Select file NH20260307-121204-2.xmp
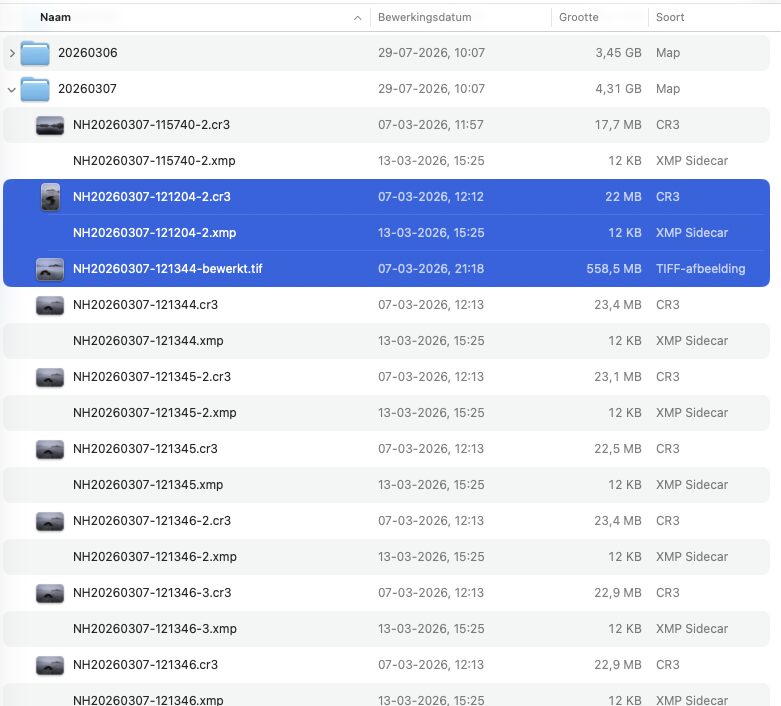 [x=154, y=233]
